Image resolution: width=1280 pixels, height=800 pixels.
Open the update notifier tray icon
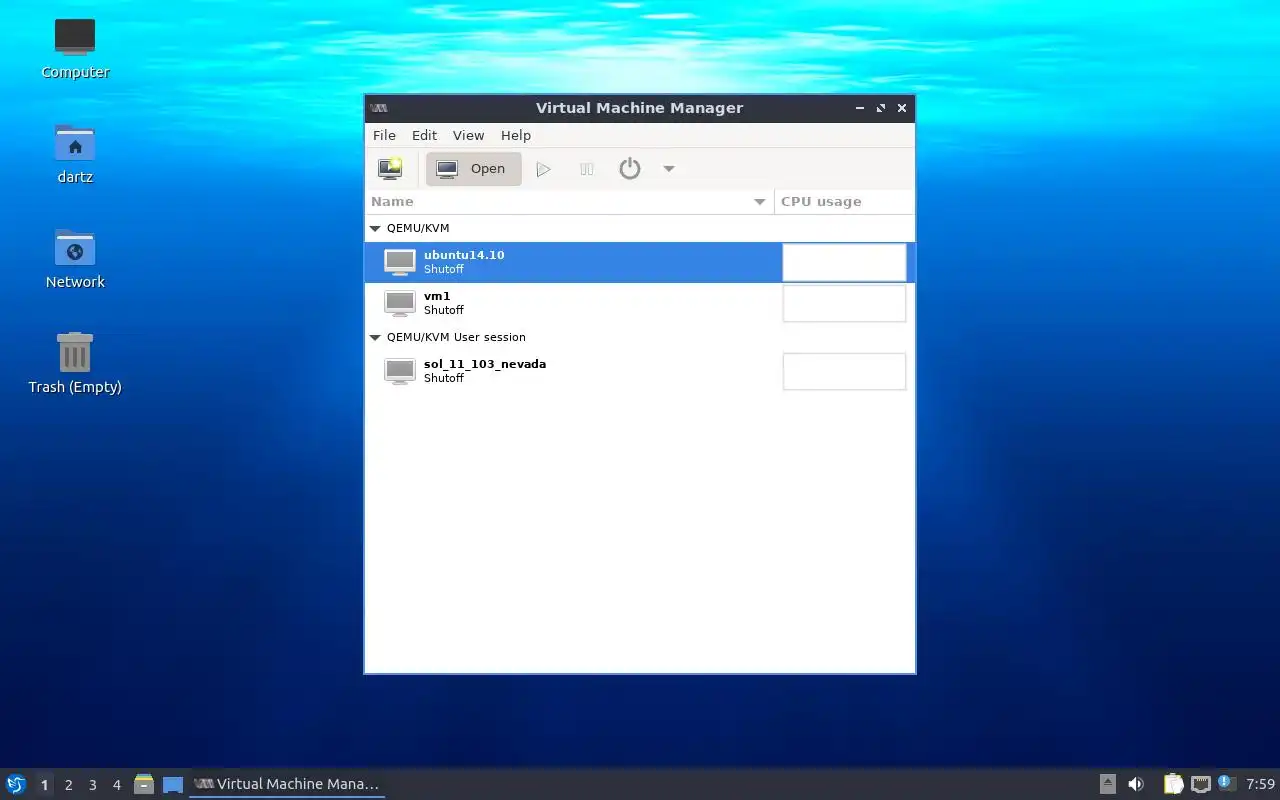tap(1227, 783)
